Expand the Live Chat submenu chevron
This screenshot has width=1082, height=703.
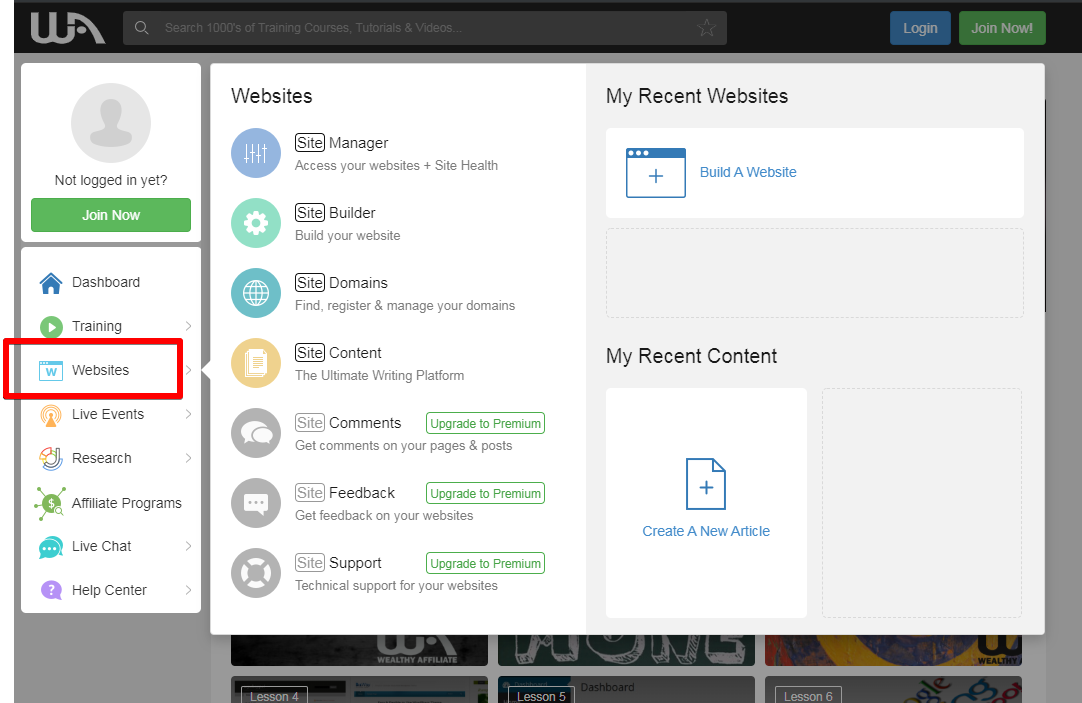[x=188, y=546]
